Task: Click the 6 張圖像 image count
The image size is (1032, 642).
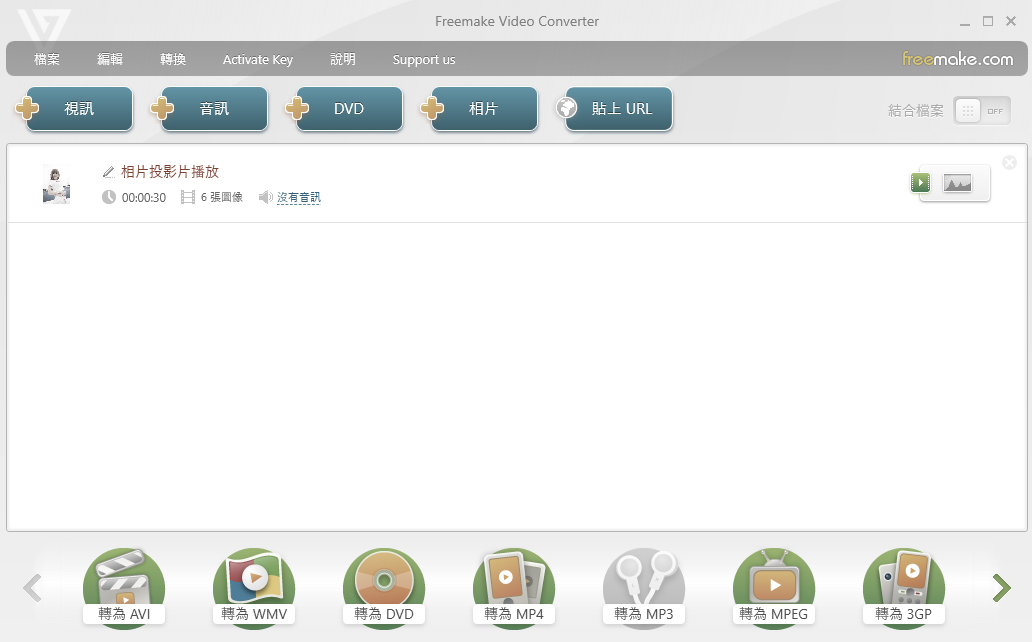Action: tap(222, 197)
